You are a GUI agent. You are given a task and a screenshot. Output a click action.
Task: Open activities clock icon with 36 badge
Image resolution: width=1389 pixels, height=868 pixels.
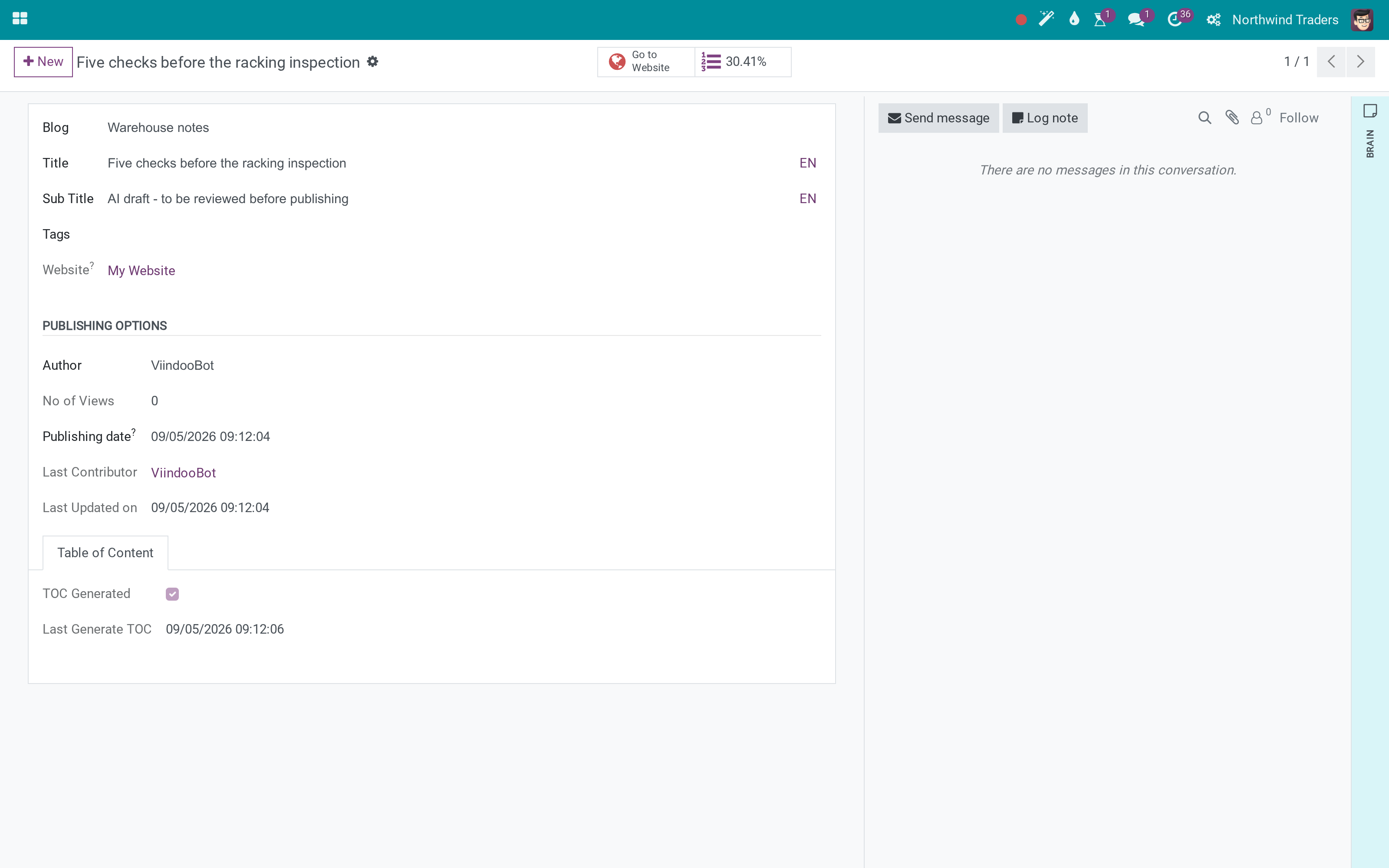coord(1174,20)
